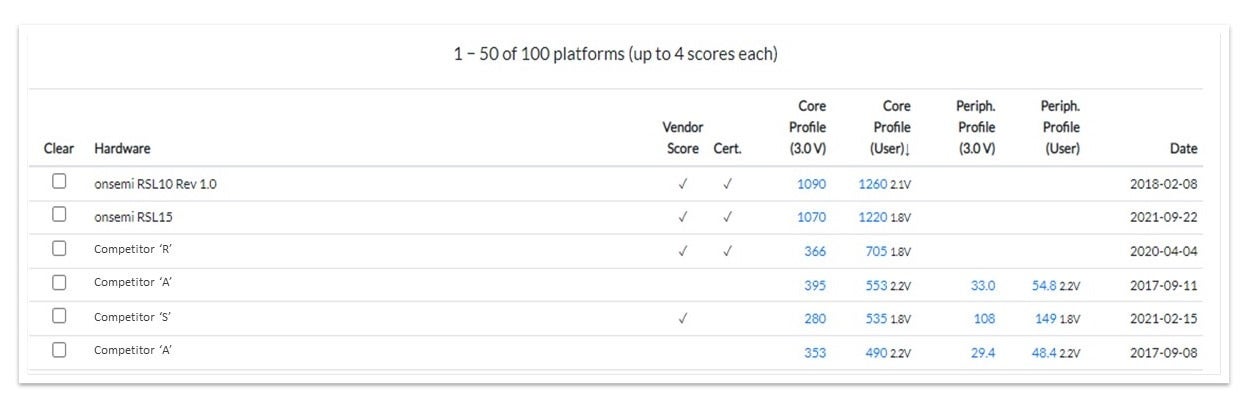Check the box for the row dated 2017-09-11
The image size is (1250, 401).
59,283
